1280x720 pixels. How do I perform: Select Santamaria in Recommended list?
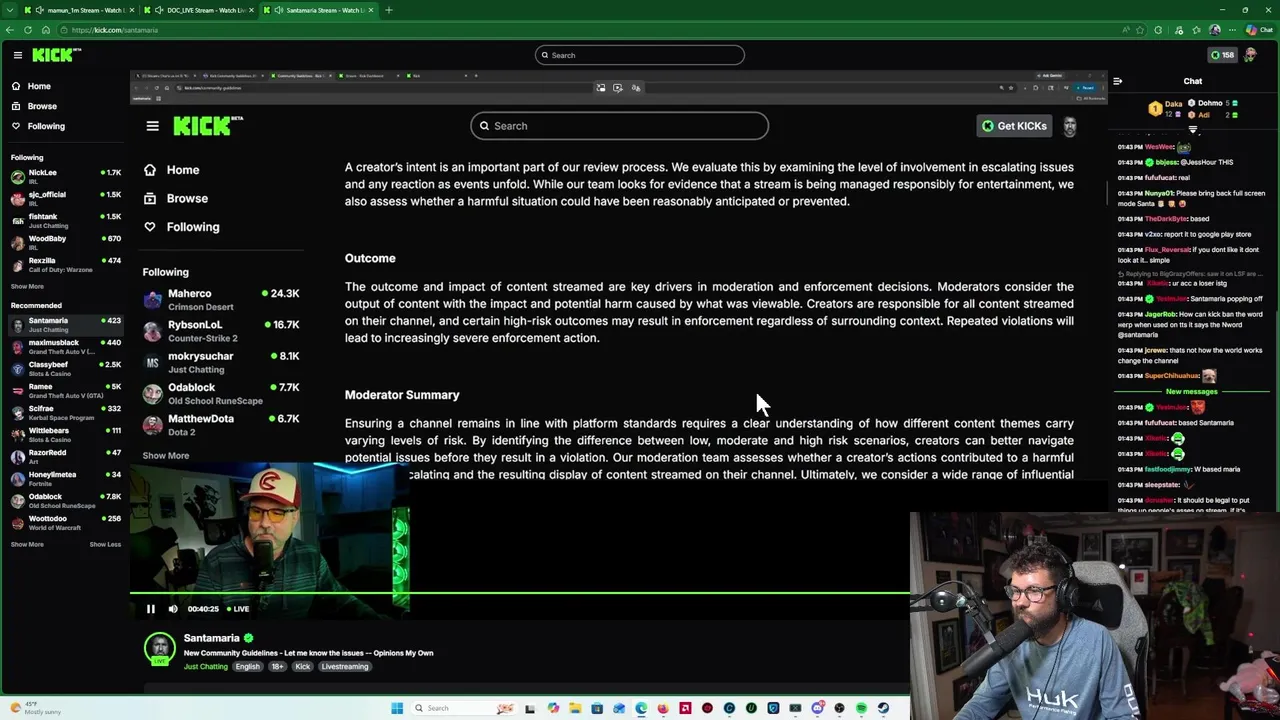point(65,324)
